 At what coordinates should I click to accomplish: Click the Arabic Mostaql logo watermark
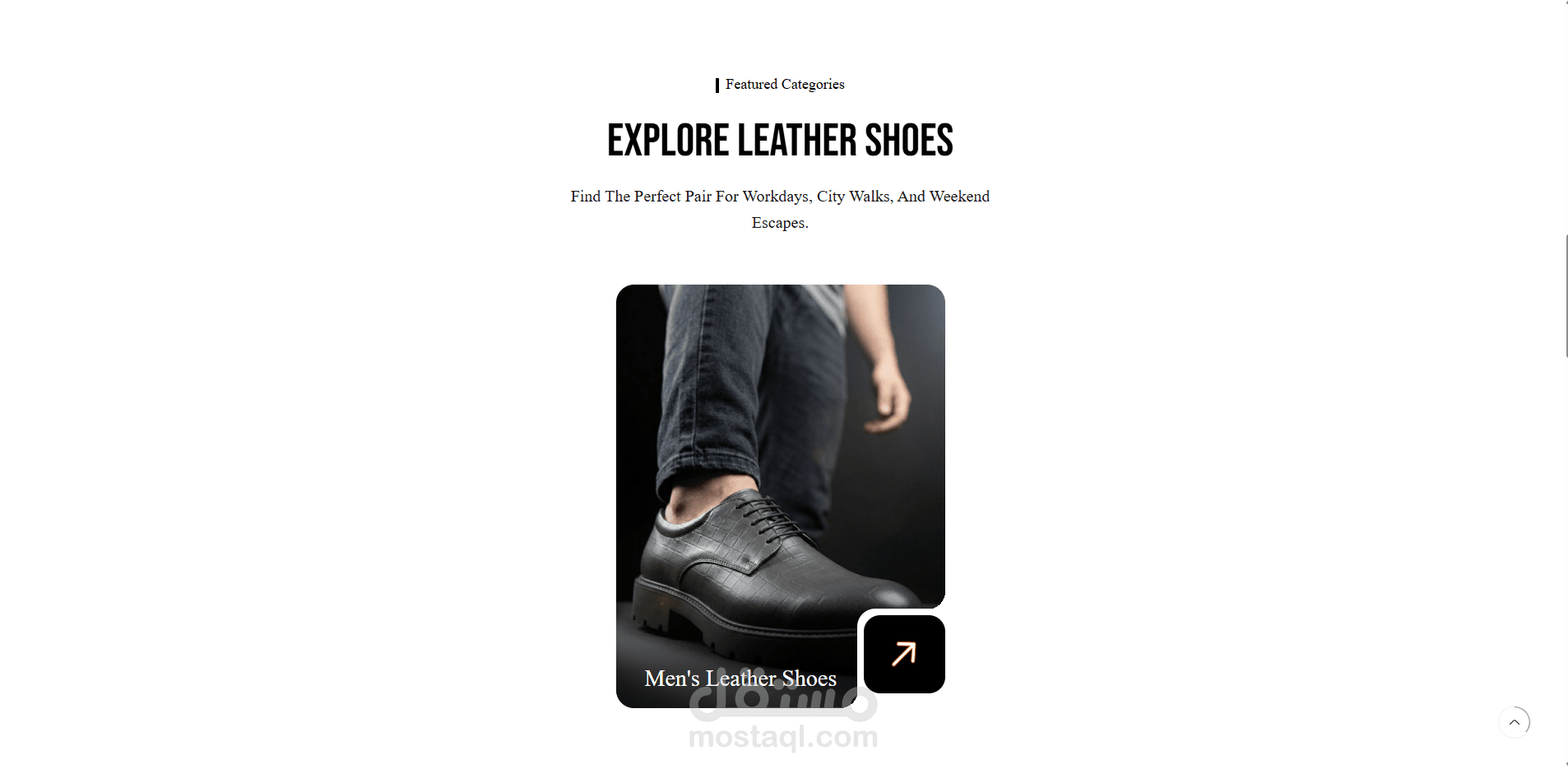point(783,697)
